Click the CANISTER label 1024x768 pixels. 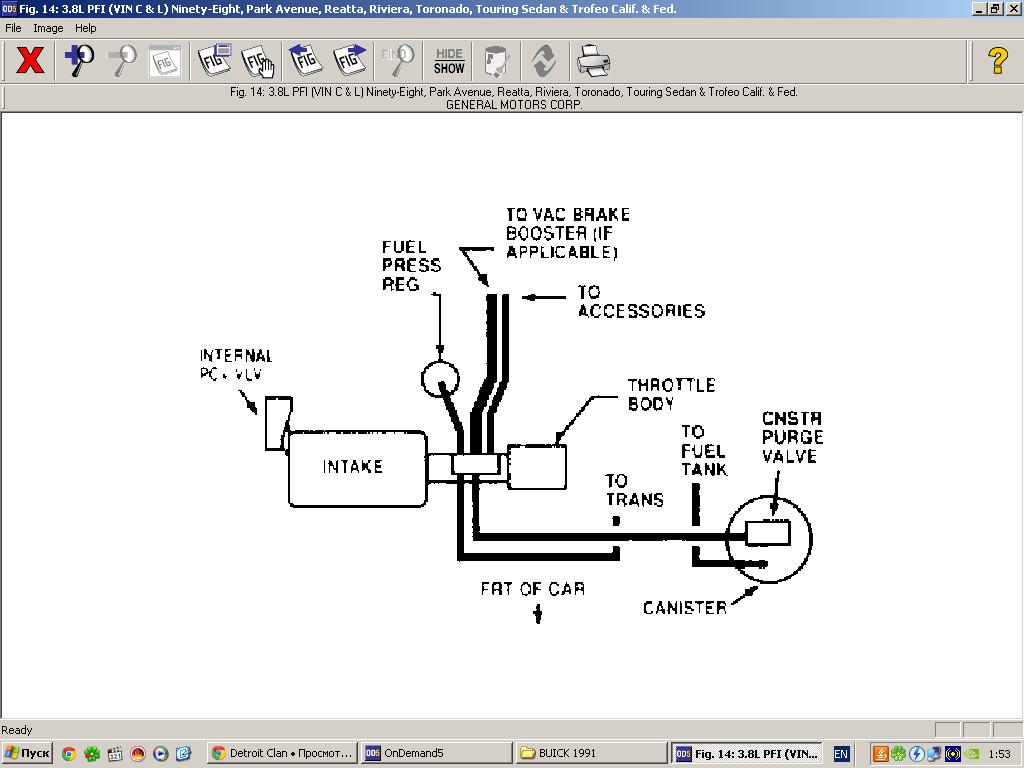tap(684, 607)
